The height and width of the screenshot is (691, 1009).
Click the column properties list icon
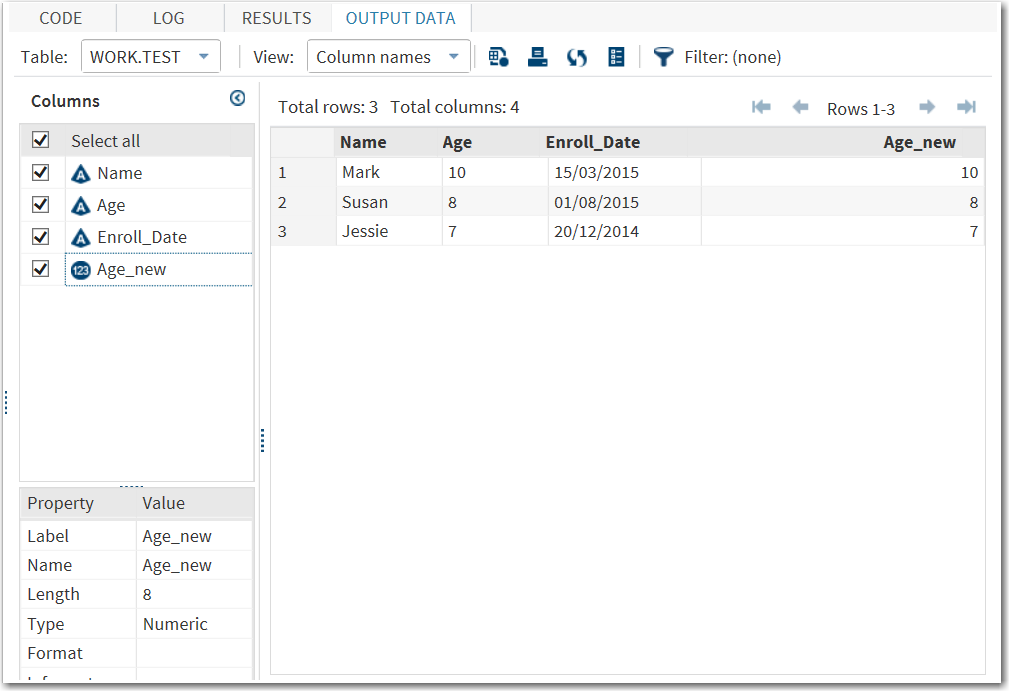coord(616,57)
